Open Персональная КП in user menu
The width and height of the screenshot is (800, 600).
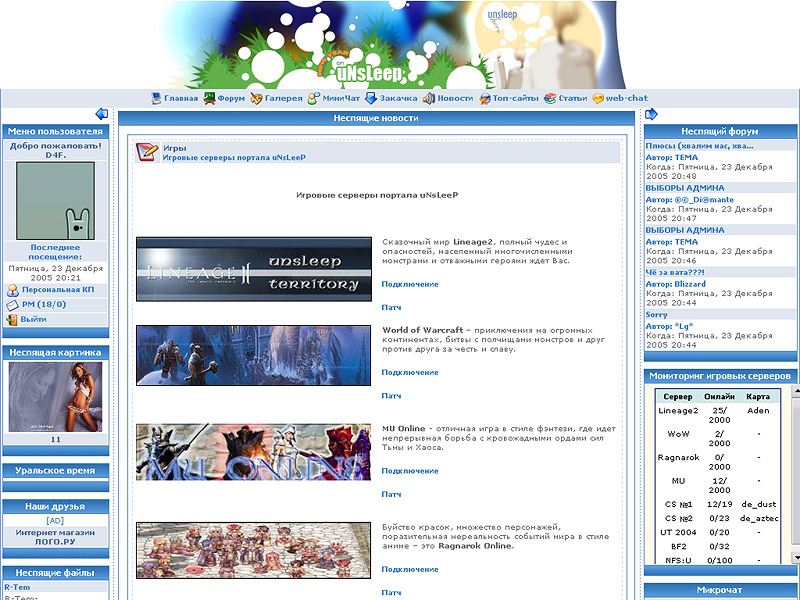click(58, 289)
